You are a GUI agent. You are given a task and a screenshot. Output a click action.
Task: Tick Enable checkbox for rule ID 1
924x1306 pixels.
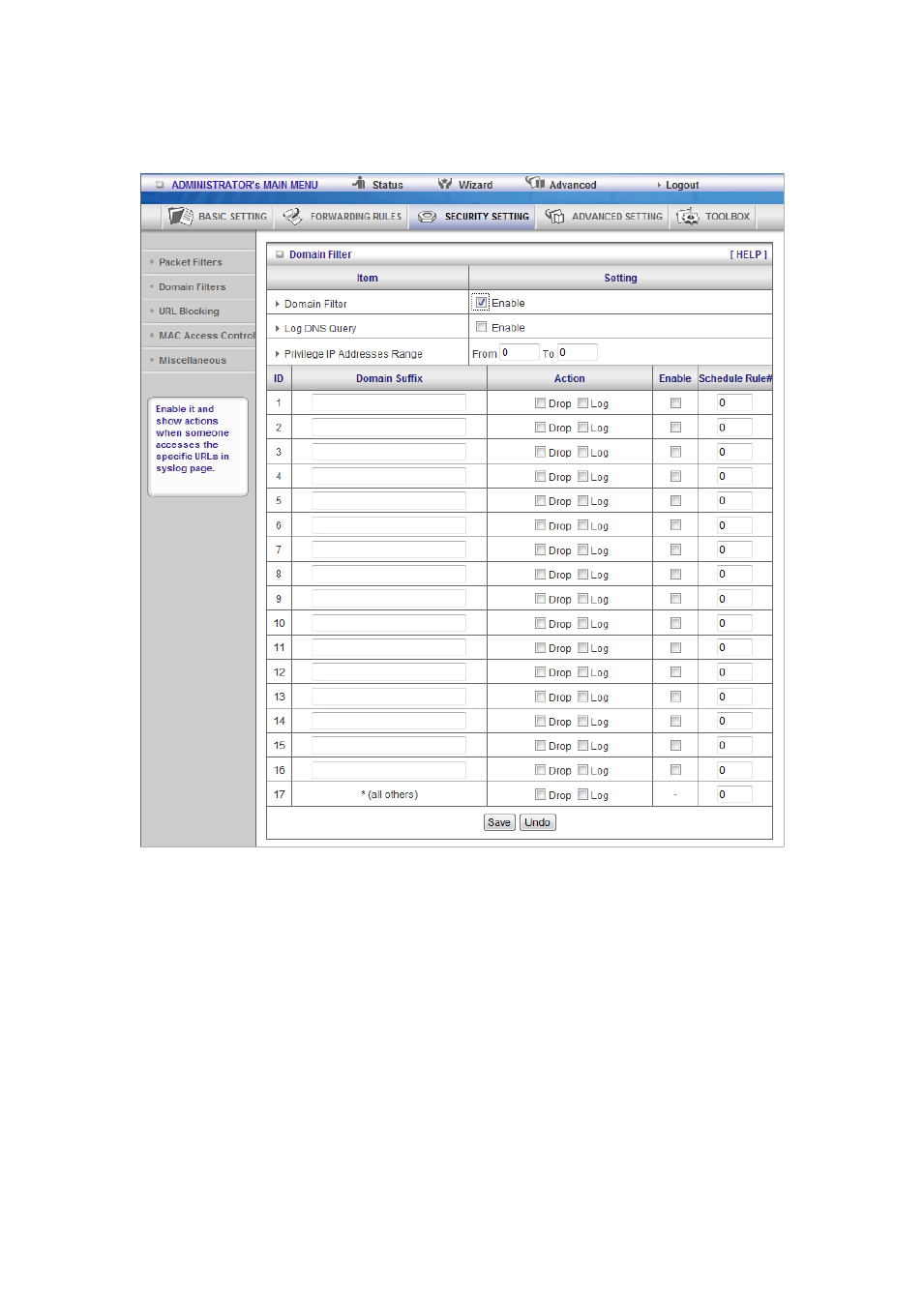675,403
